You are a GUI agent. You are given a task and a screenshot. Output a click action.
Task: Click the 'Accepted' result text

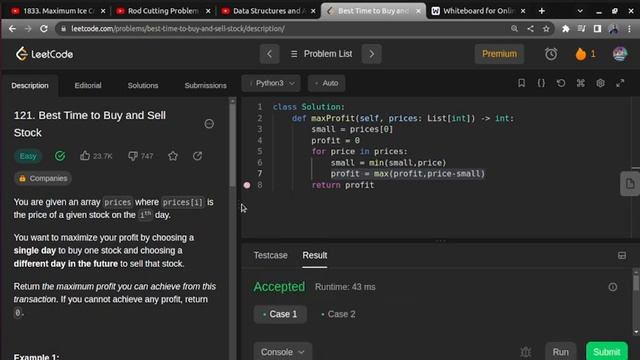pyautogui.click(x=279, y=287)
